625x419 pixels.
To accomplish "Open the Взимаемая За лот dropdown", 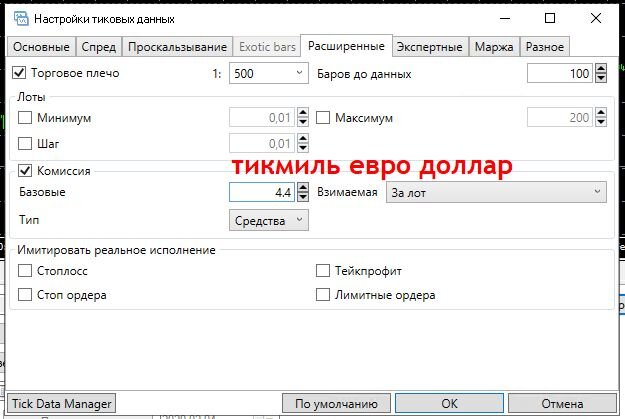I will click(x=496, y=193).
